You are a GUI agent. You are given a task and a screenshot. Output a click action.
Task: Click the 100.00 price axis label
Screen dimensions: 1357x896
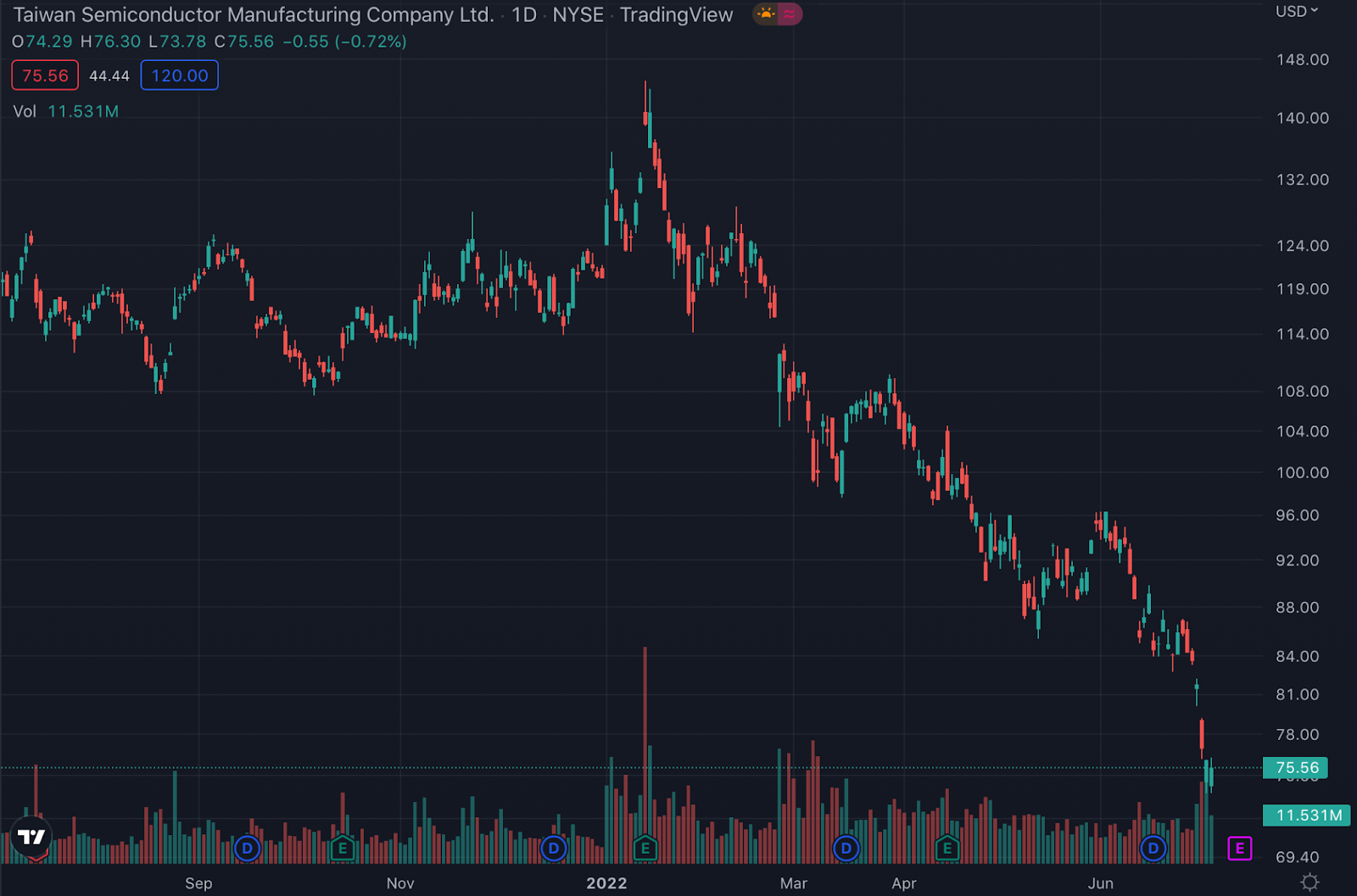click(x=1302, y=473)
